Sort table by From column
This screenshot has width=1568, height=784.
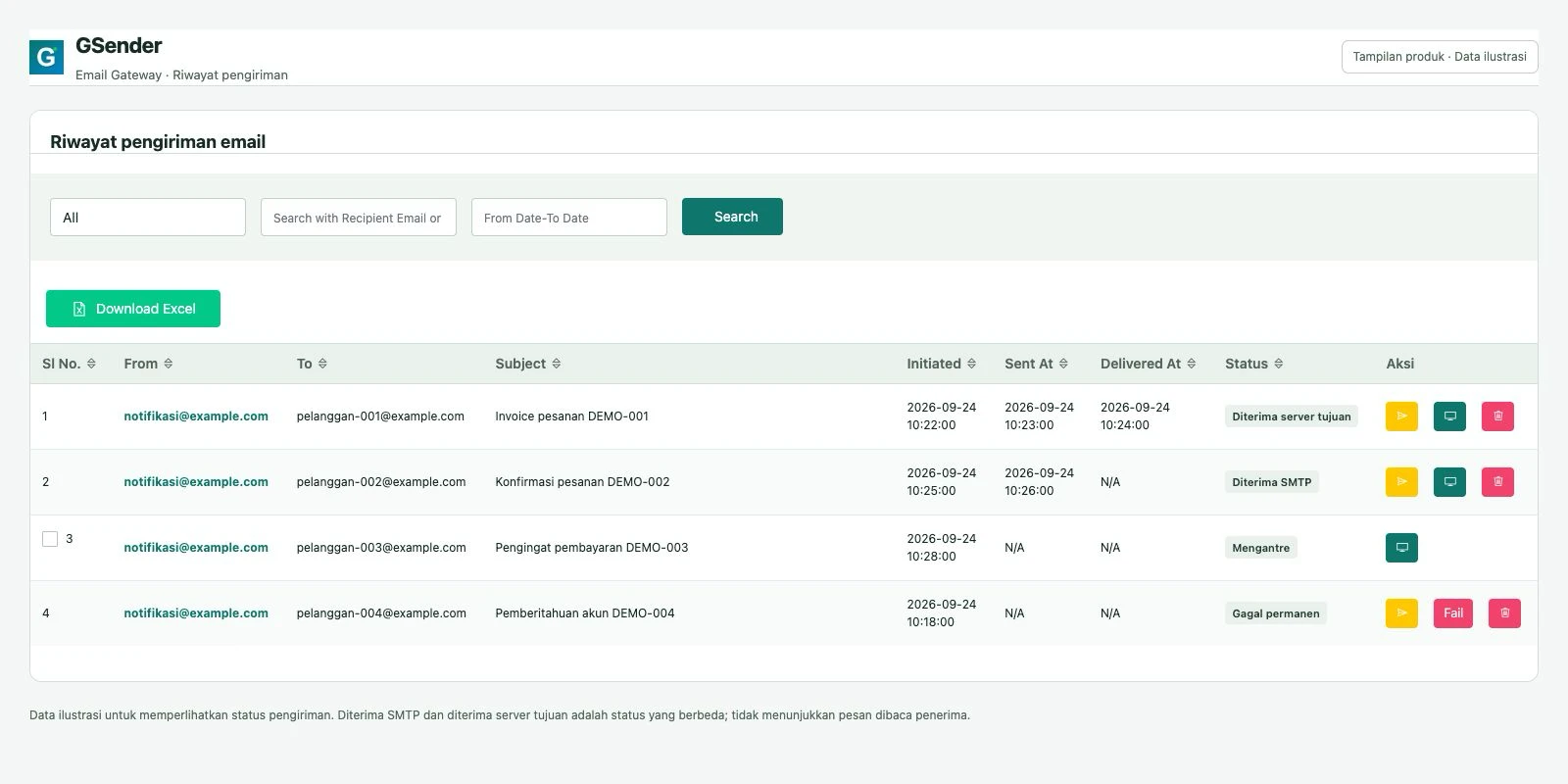pyautogui.click(x=169, y=364)
